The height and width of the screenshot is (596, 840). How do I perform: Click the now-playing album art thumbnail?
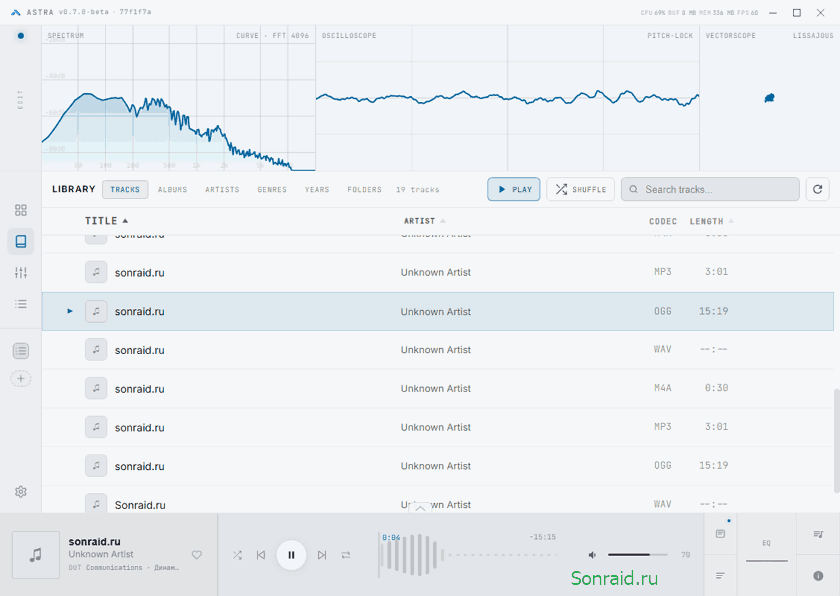click(36, 555)
